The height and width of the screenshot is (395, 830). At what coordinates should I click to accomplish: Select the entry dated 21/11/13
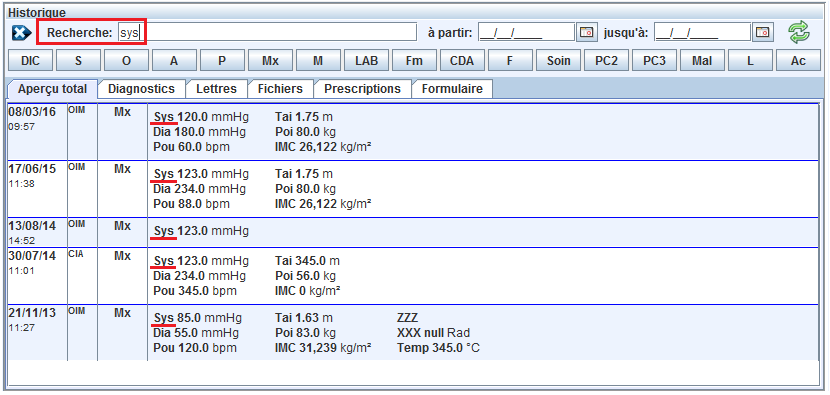[413, 333]
